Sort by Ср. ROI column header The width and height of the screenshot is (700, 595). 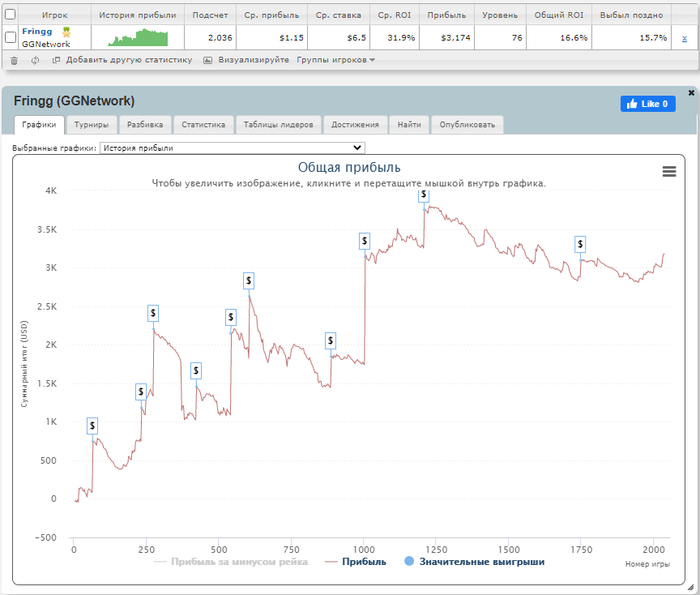tap(395, 15)
